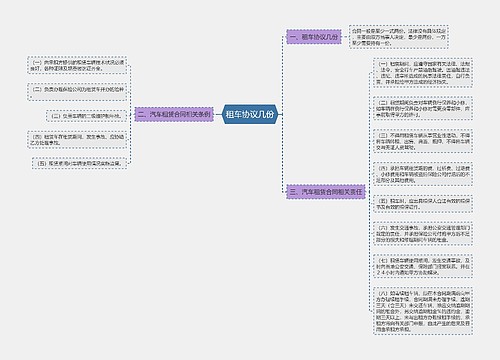The image size is (500, 360).
Task: Select right item (六) about traffic accidents
Action: (423, 233)
